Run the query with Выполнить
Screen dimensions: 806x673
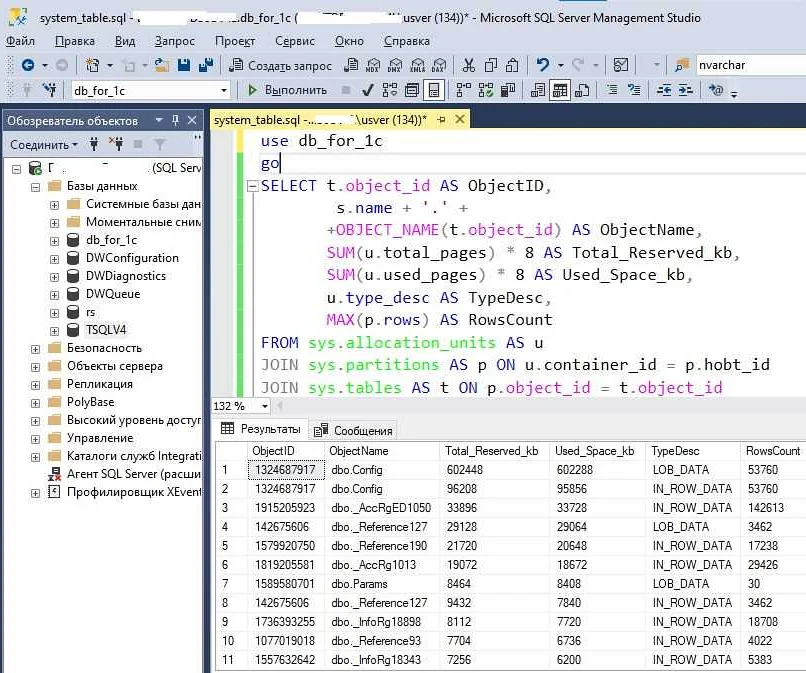click(288, 90)
